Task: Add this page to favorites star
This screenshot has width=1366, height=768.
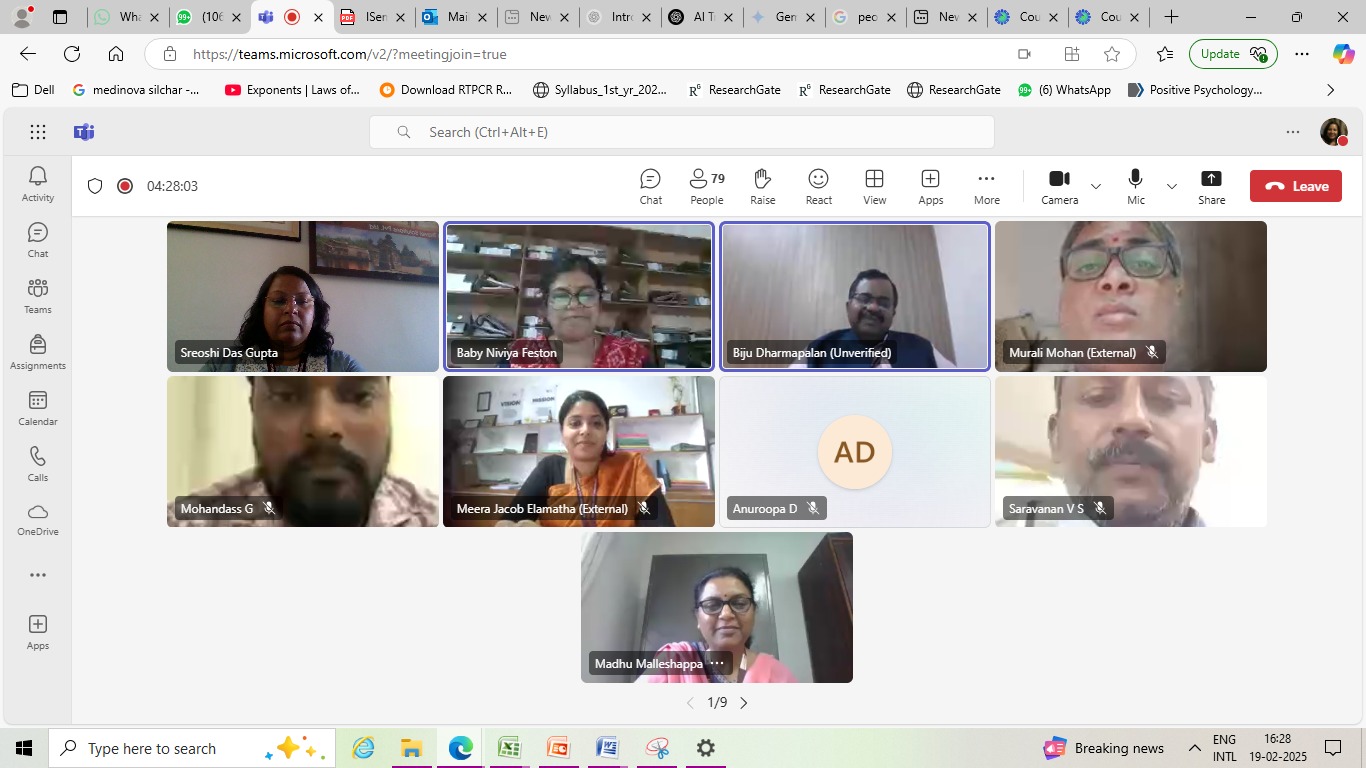Action: pos(1112,54)
